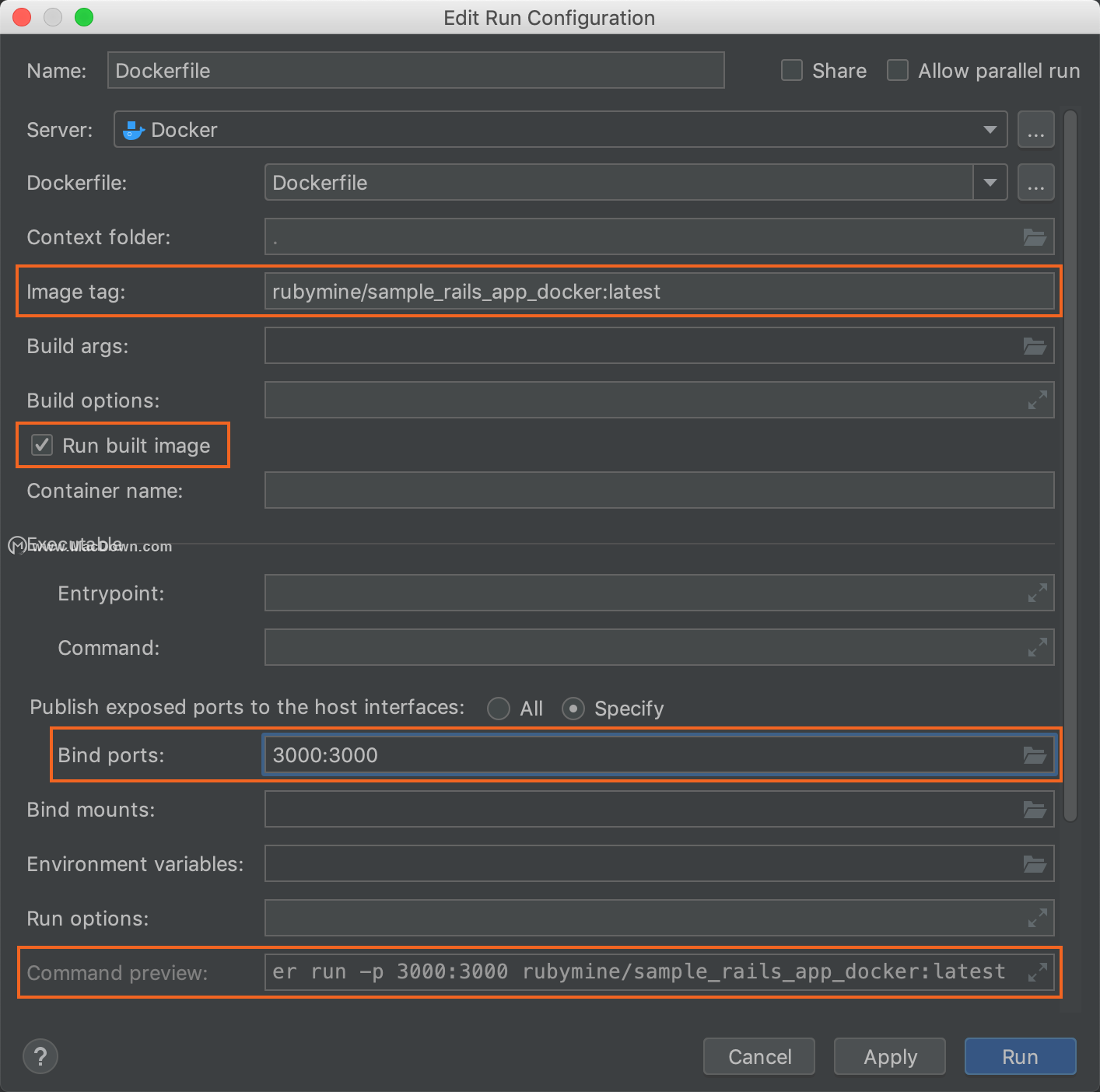Enable the Share checkbox
Screen dimensions: 1100x1092
click(x=792, y=71)
